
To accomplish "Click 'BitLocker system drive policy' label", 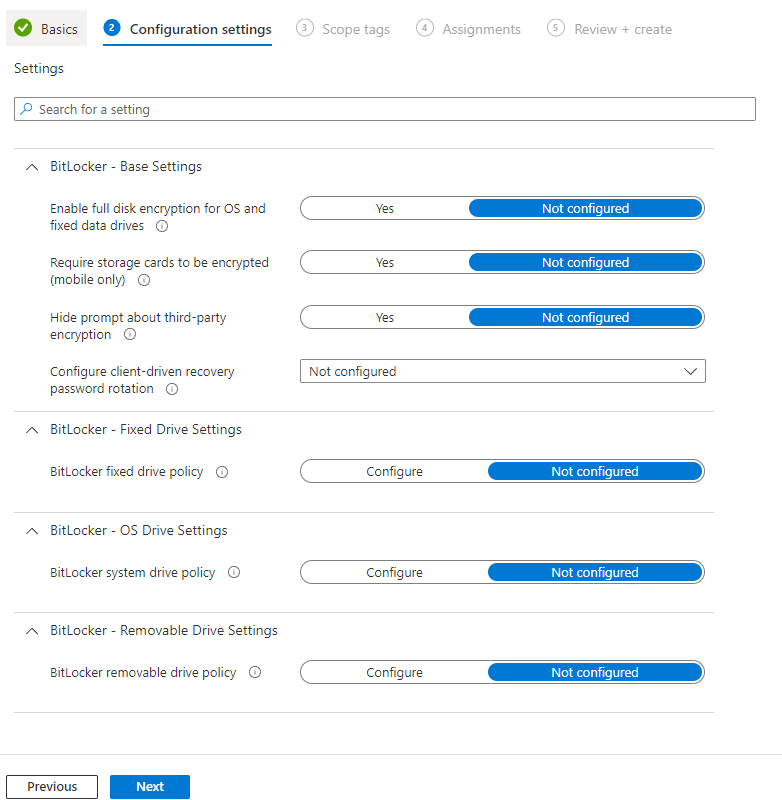I will 133,572.
